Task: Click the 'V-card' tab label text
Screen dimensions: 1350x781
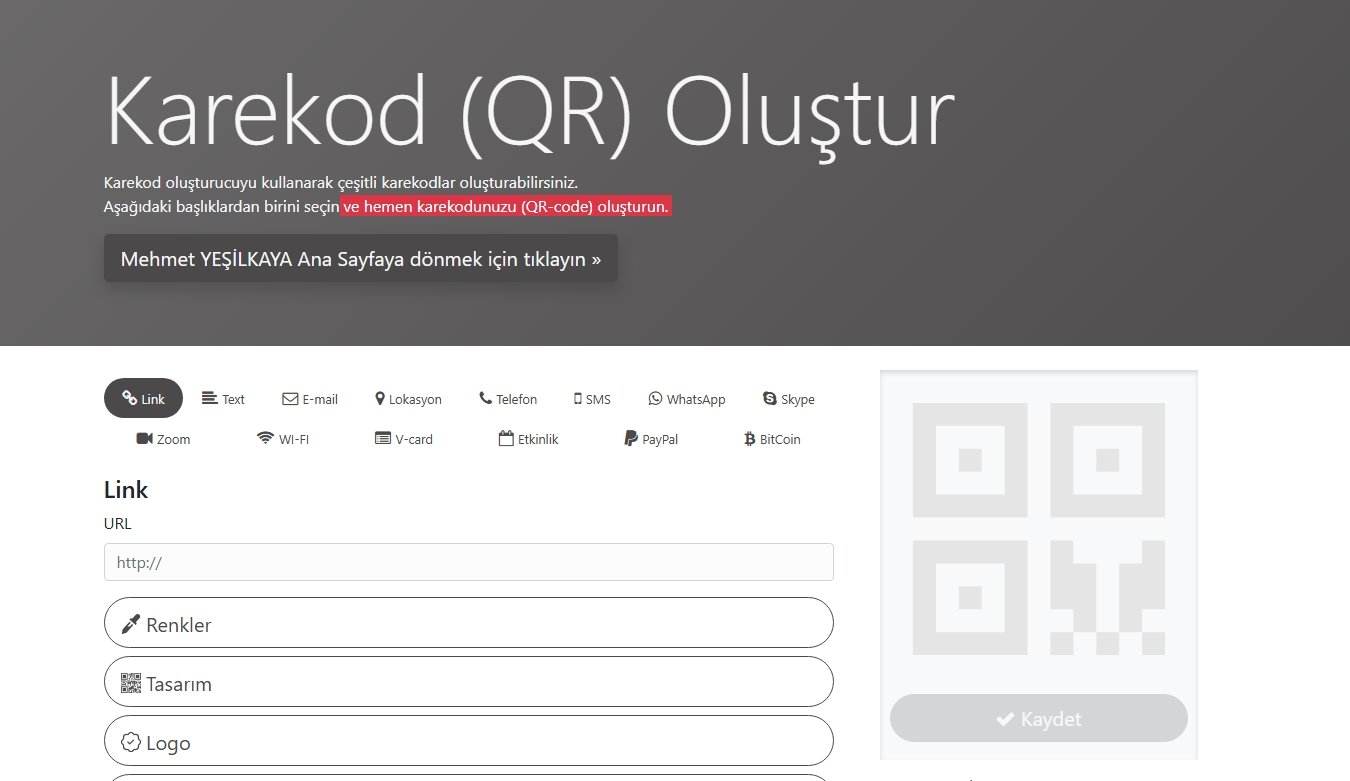Action: click(414, 439)
